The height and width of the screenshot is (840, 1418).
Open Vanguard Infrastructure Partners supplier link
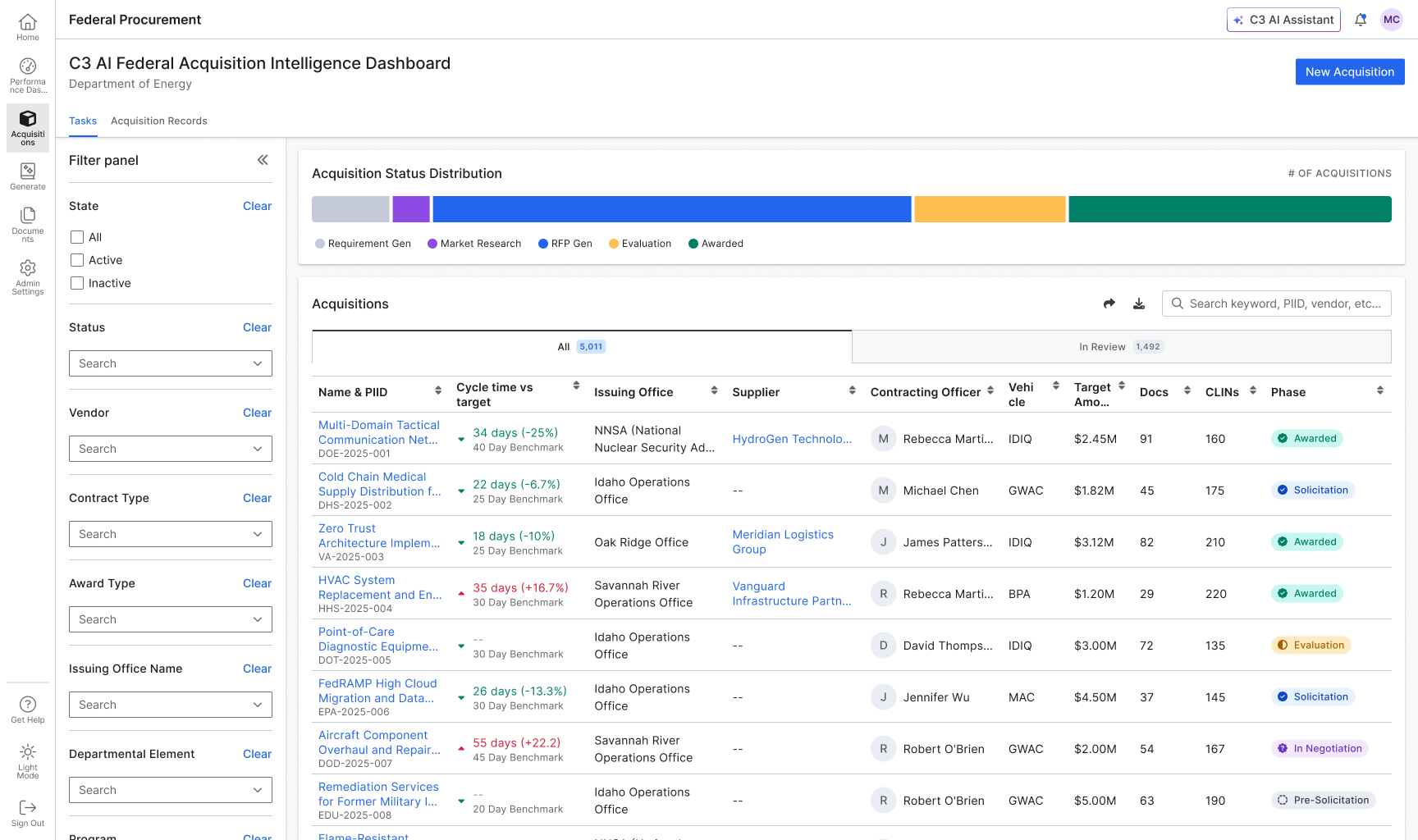click(x=792, y=593)
